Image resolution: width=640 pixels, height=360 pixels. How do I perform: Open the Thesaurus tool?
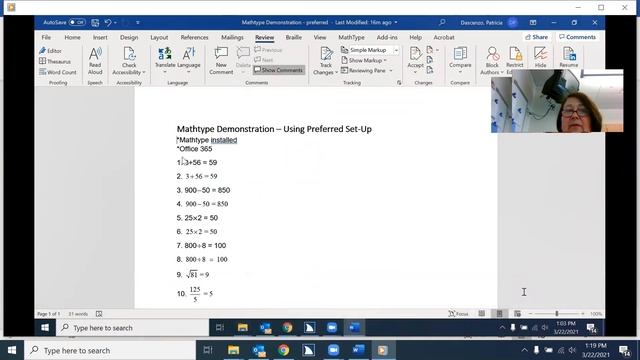point(55,61)
